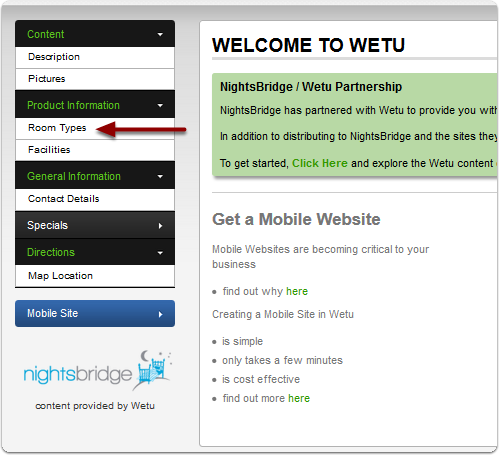The image size is (499, 455).
Task: Open the Facilities menu item
Action: tap(95, 150)
